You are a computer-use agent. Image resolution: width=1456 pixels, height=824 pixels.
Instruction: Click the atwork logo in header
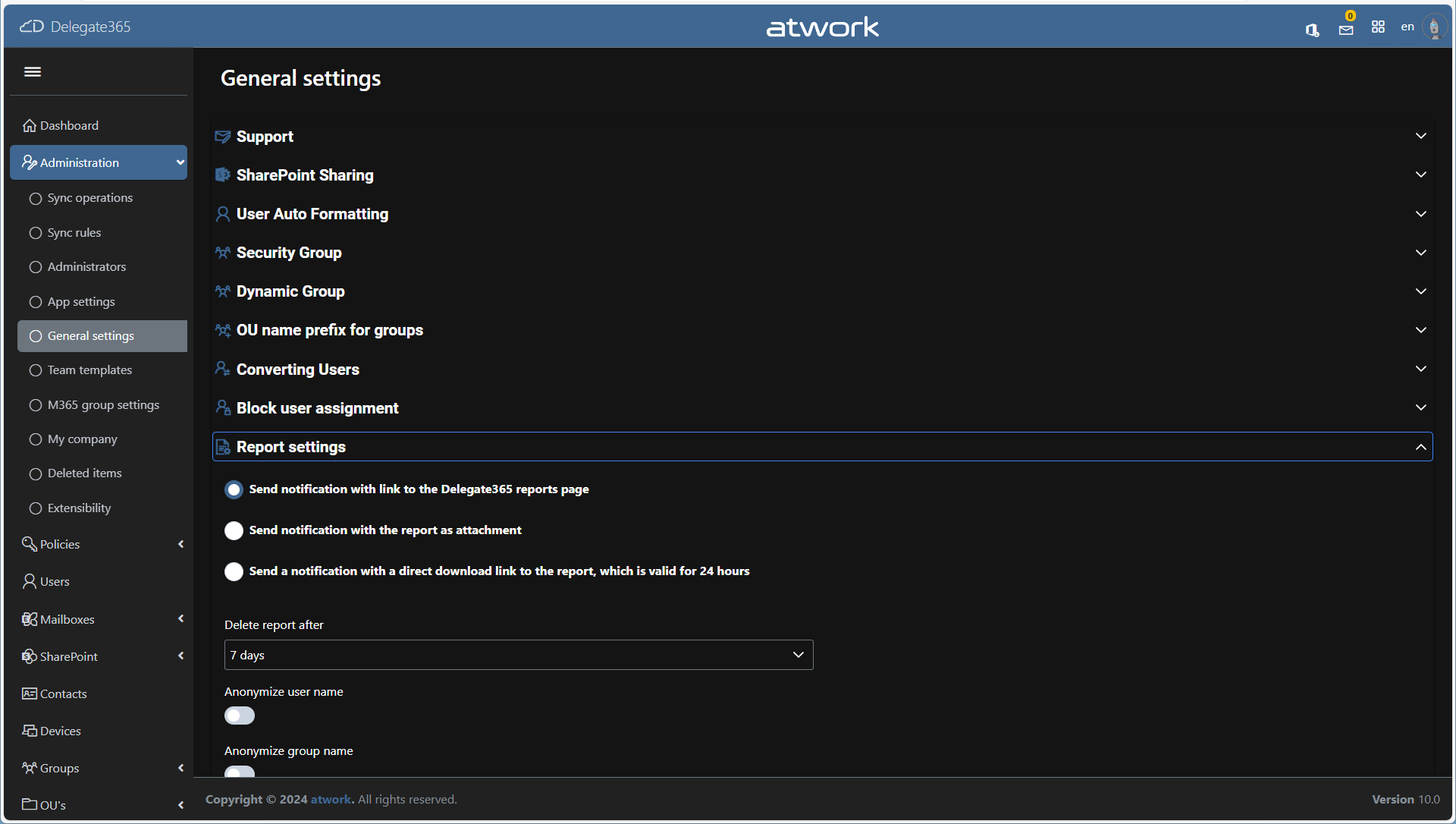click(823, 27)
